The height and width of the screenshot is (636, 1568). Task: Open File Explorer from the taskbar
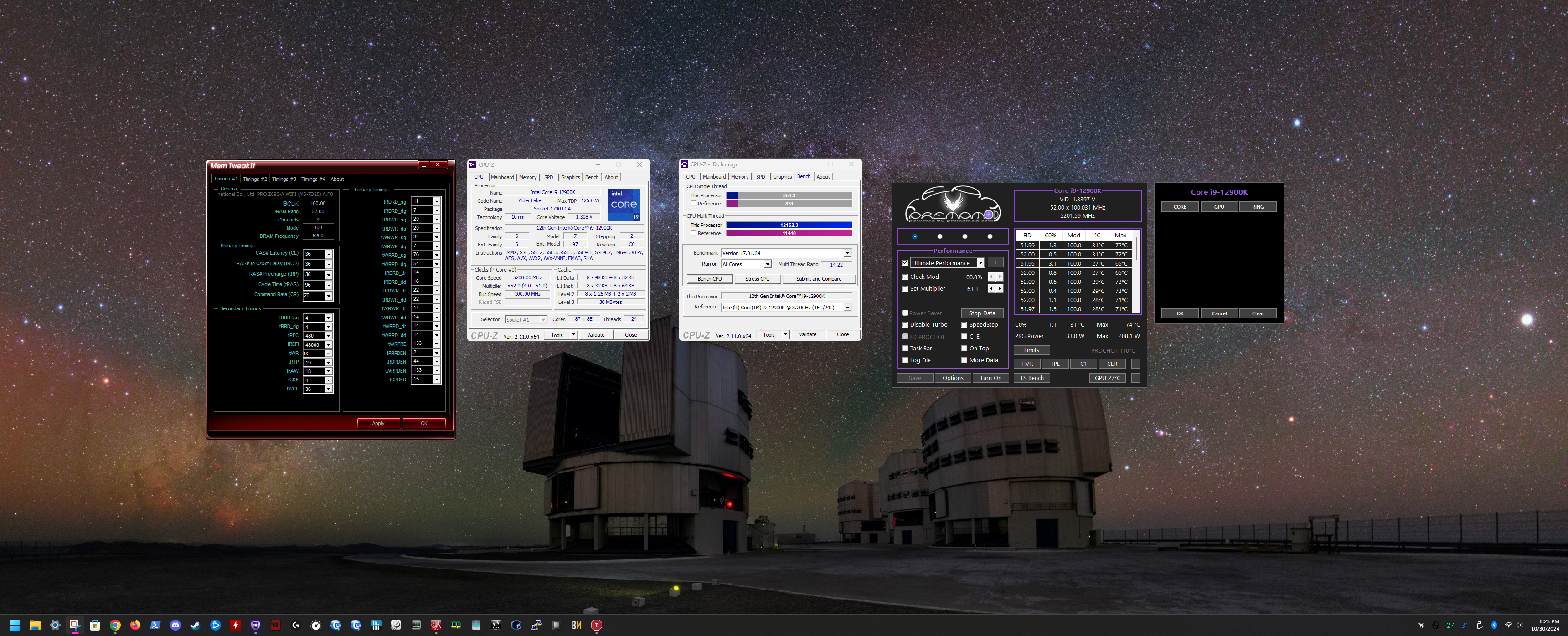click(x=35, y=625)
